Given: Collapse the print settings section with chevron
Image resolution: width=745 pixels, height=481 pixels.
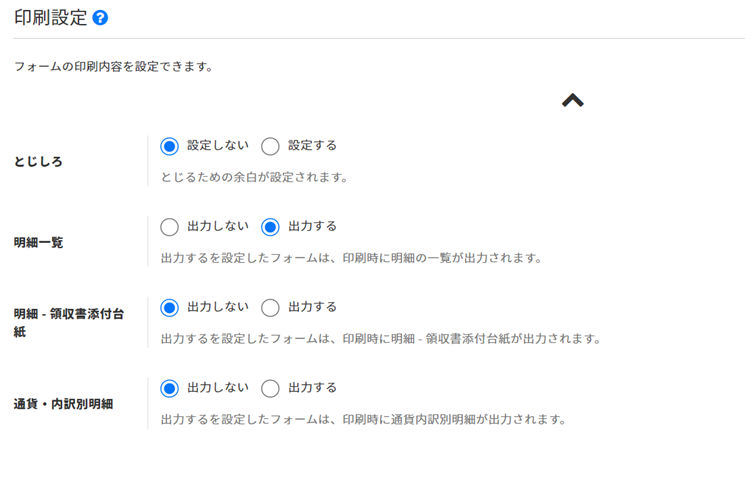Looking at the screenshot, I should click(x=572, y=100).
